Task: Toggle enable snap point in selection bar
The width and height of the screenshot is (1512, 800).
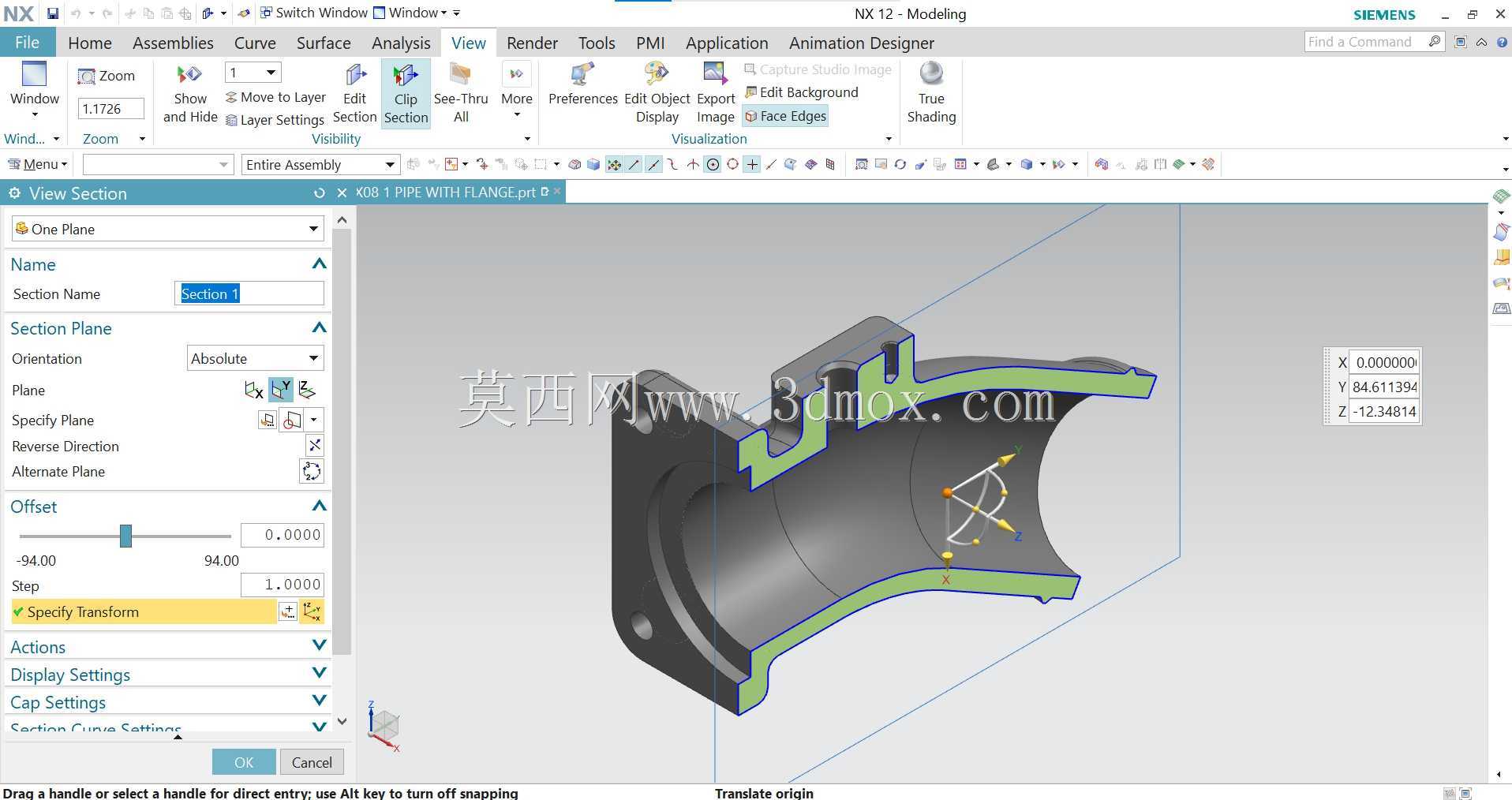Action: click(613, 164)
